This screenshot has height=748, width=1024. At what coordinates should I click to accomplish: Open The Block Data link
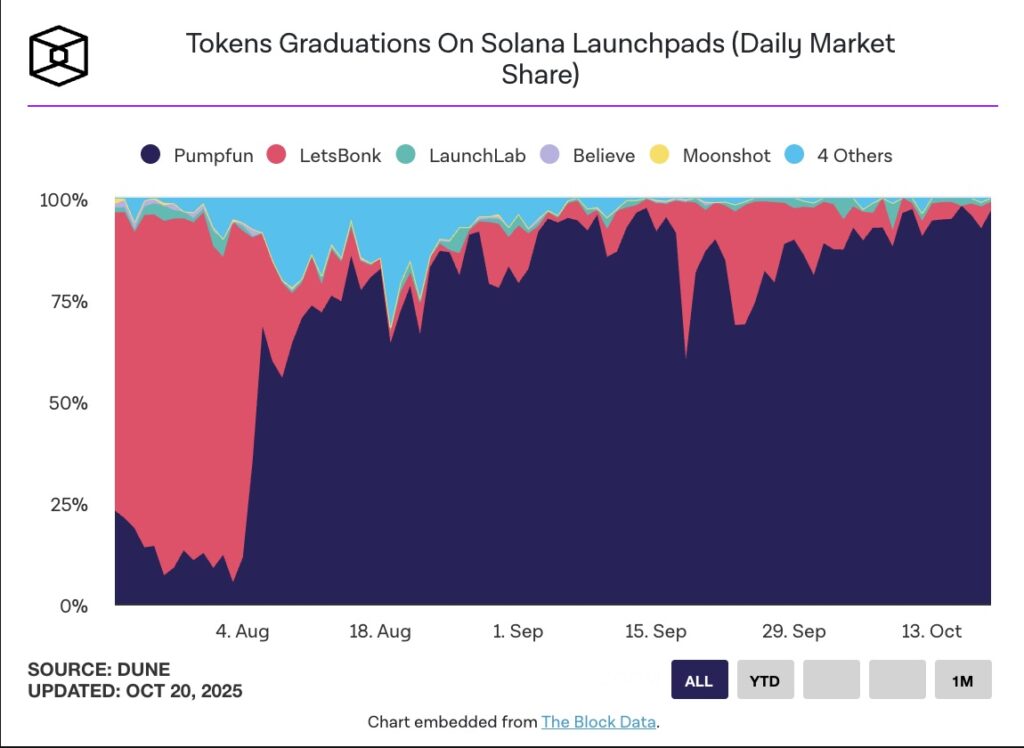coord(598,721)
